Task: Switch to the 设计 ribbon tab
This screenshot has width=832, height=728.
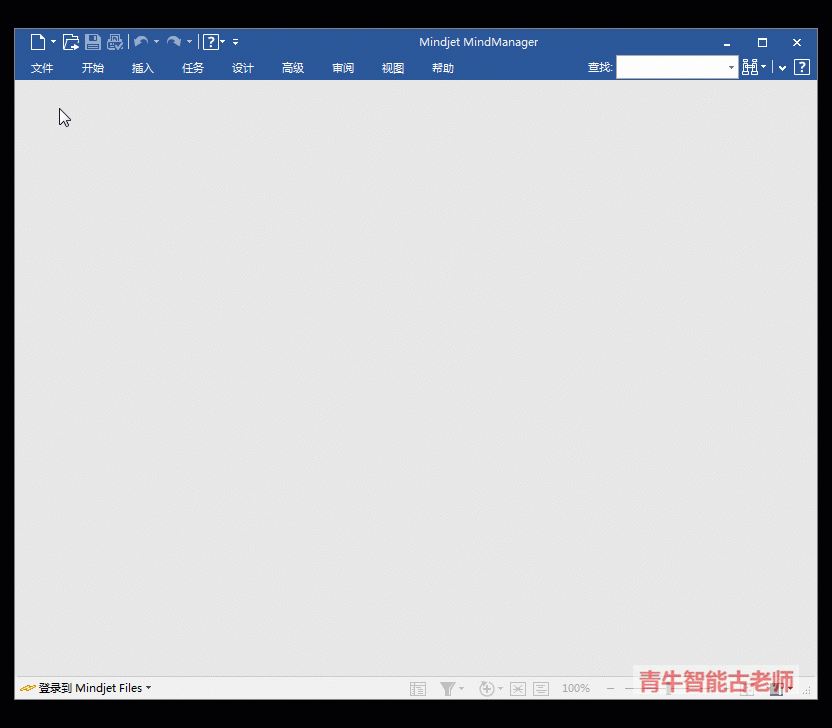Action: point(242,68)
